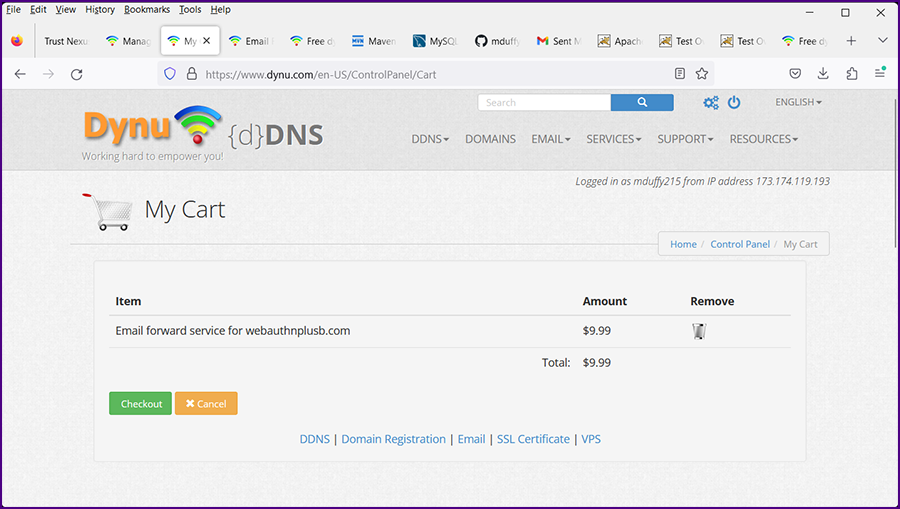Reload the page with refresh icon
The image size is (900, 509).
76,74
